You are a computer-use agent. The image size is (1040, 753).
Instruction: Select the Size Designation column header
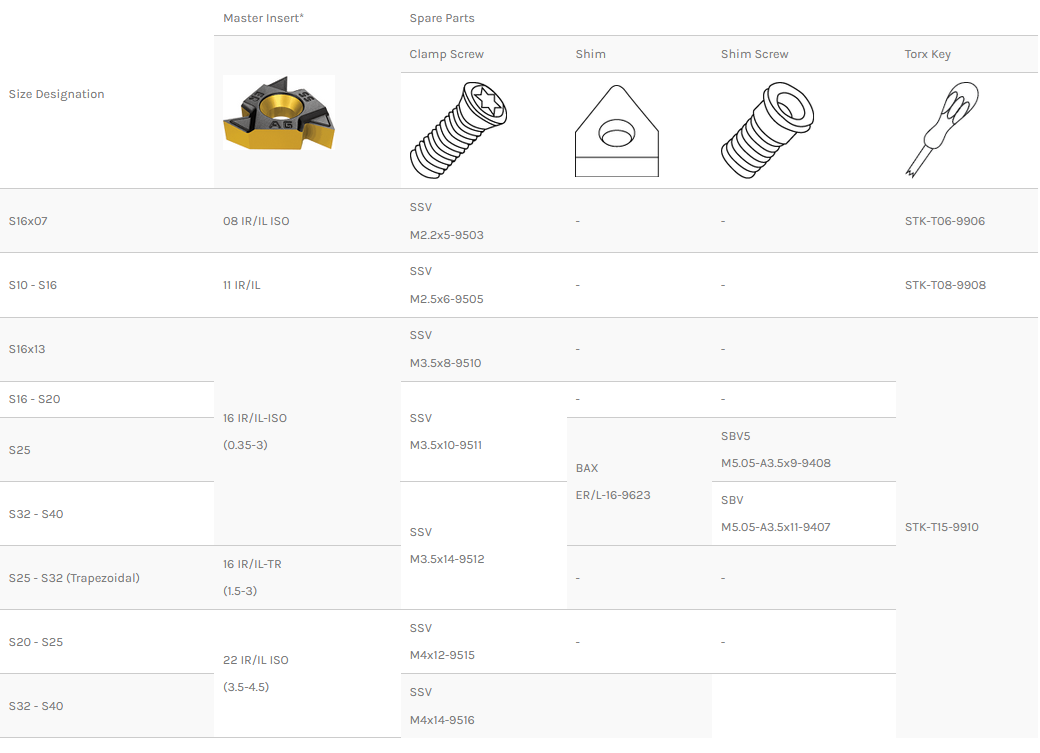(56, 94)
